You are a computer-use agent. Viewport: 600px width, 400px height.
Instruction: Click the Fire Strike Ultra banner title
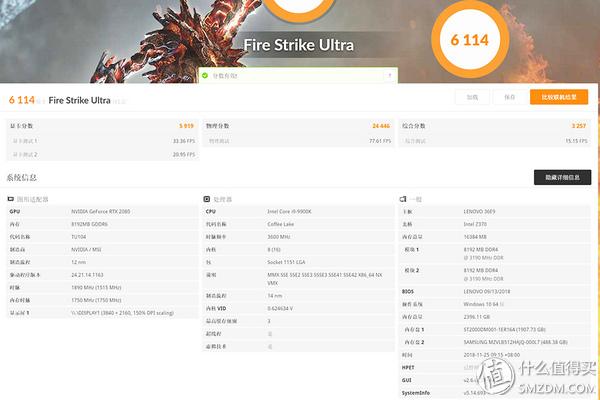point(298,45)
